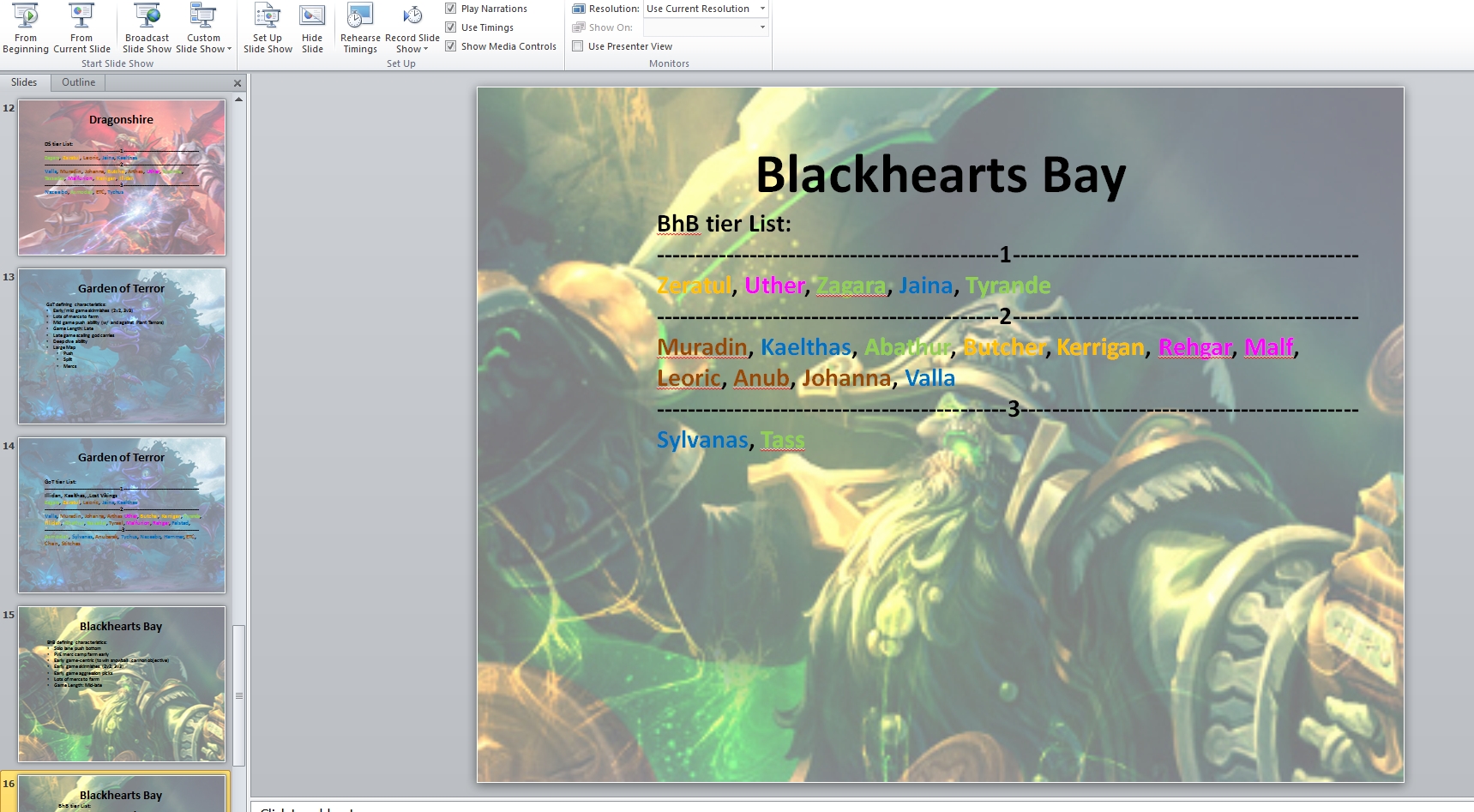Open the Resolution combo box

[706, 9]
